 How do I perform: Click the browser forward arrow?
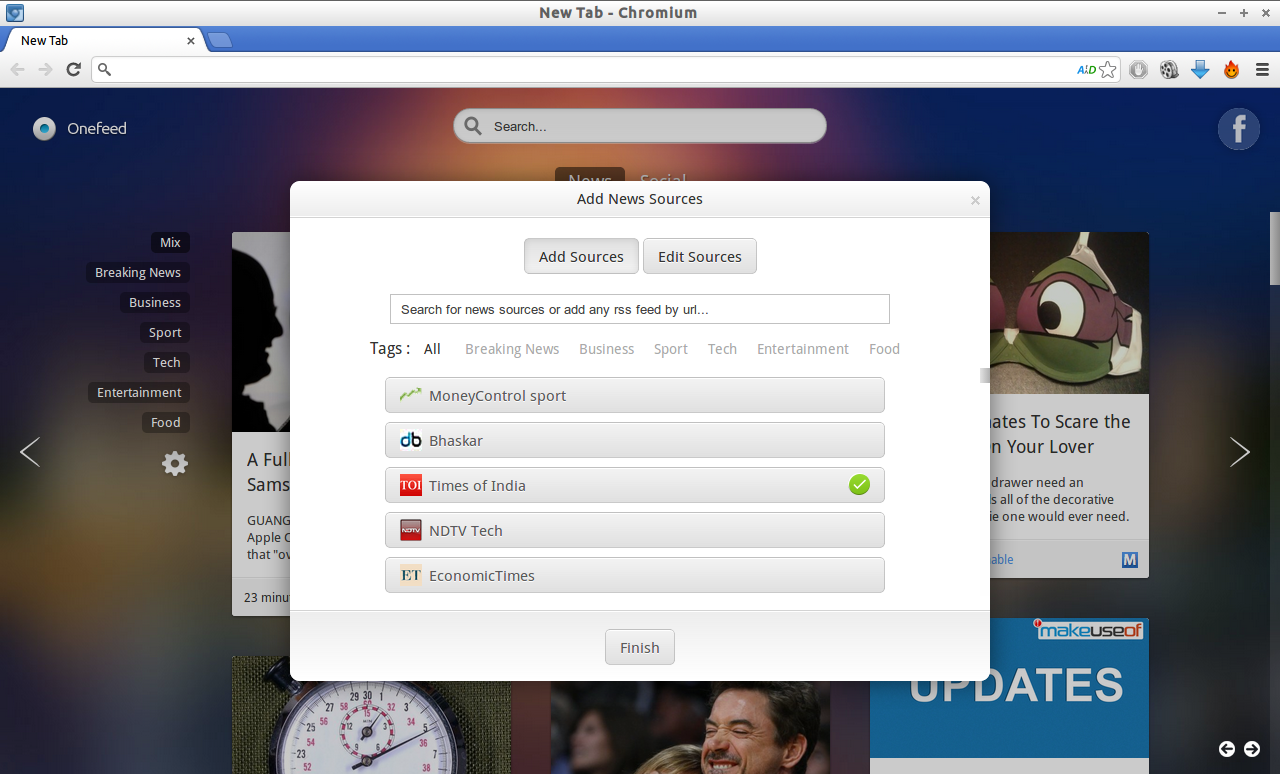tap(45, 69)
